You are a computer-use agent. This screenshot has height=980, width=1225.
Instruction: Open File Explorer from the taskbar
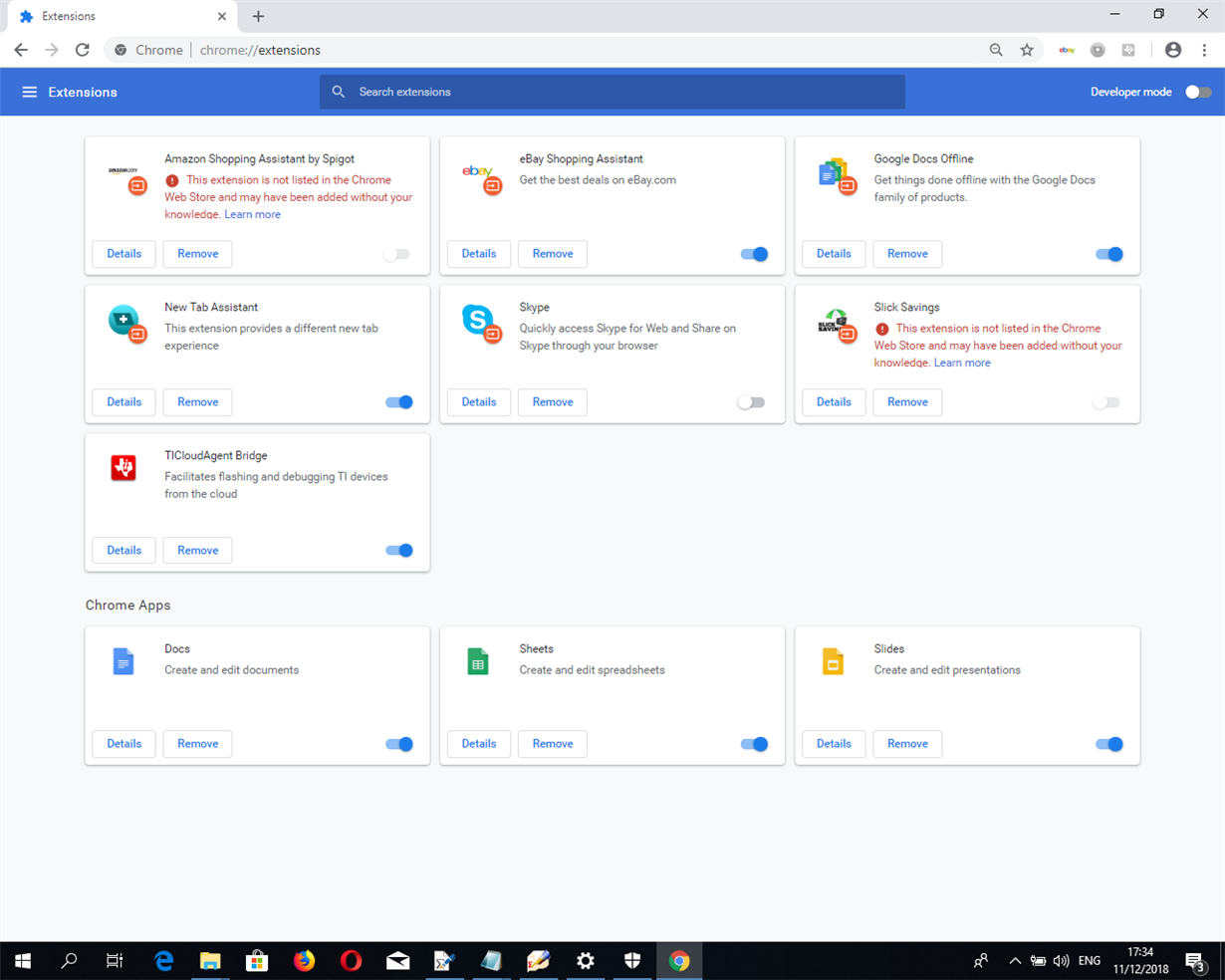tap(210, 961)
